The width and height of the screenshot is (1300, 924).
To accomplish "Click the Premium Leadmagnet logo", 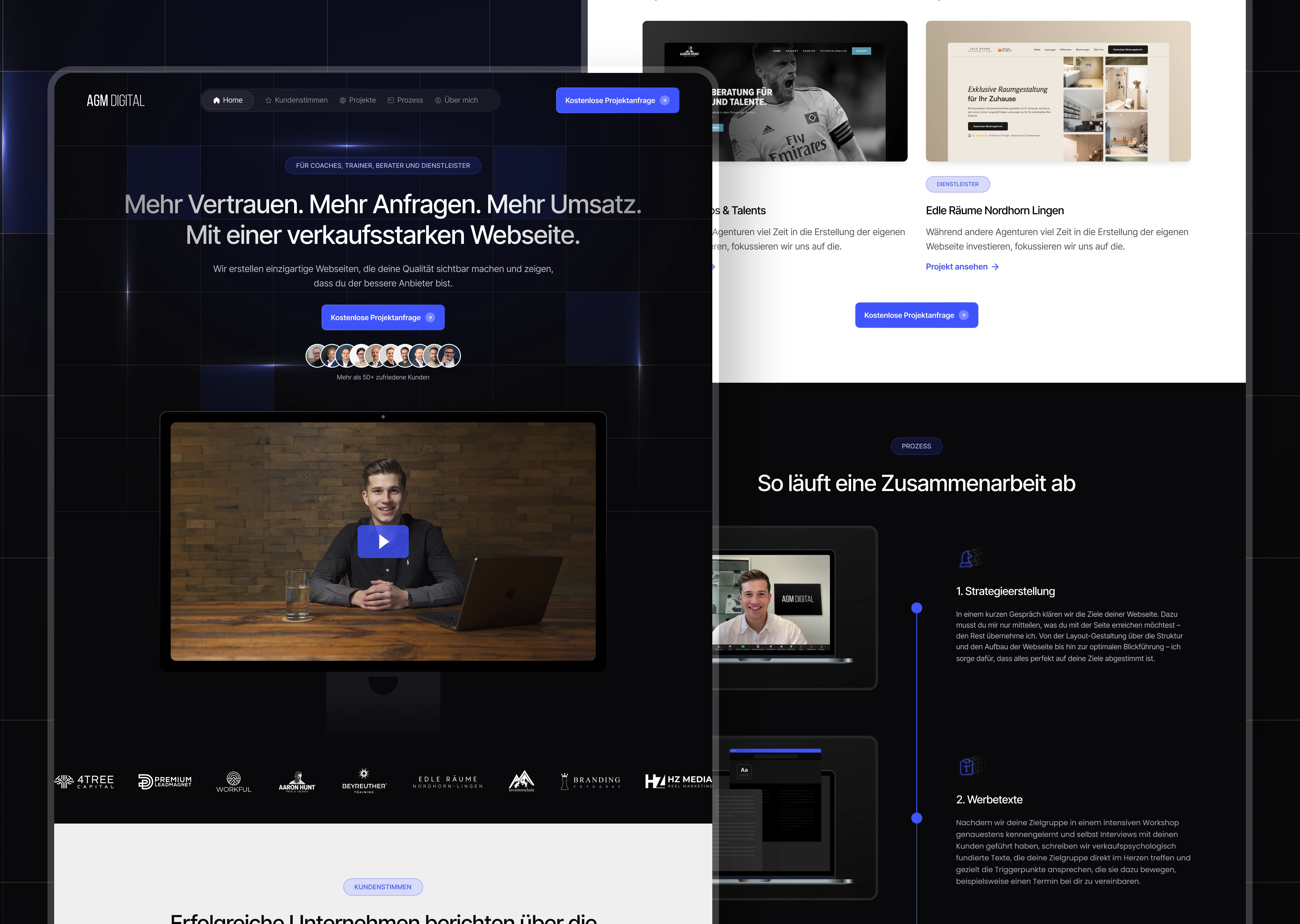I will [165, 781].
